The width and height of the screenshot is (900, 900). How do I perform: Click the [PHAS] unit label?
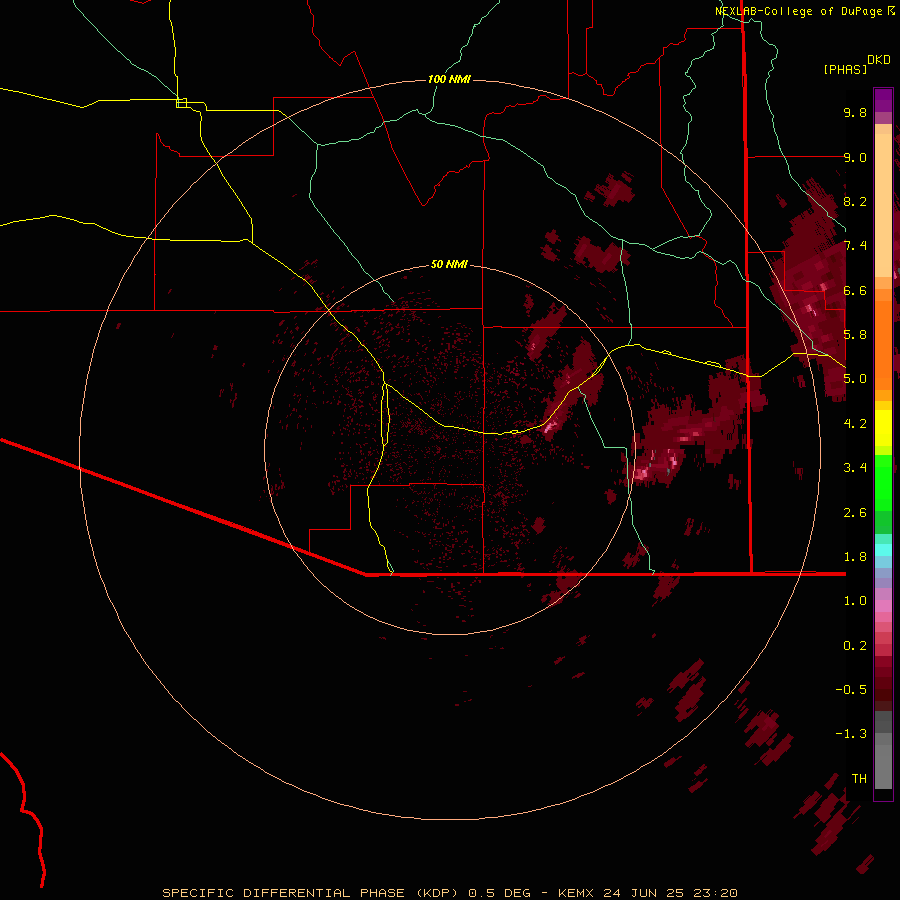click(845, 69)
